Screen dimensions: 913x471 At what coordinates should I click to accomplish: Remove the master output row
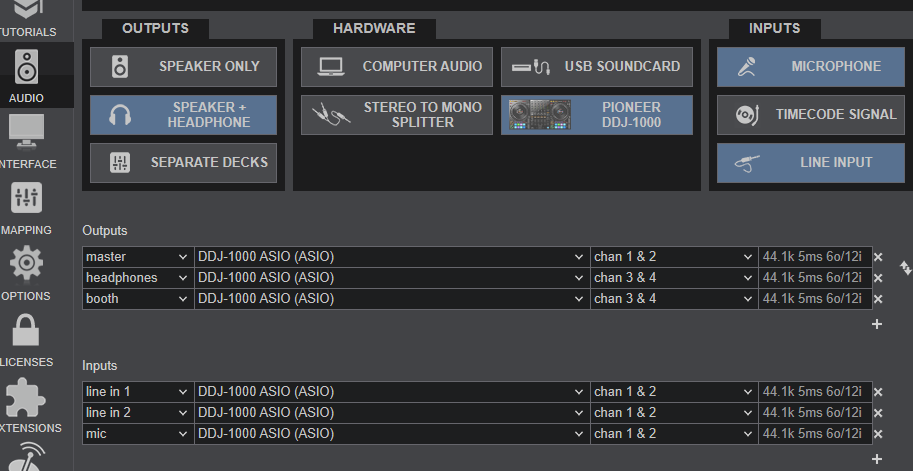(x=878, y=257)
